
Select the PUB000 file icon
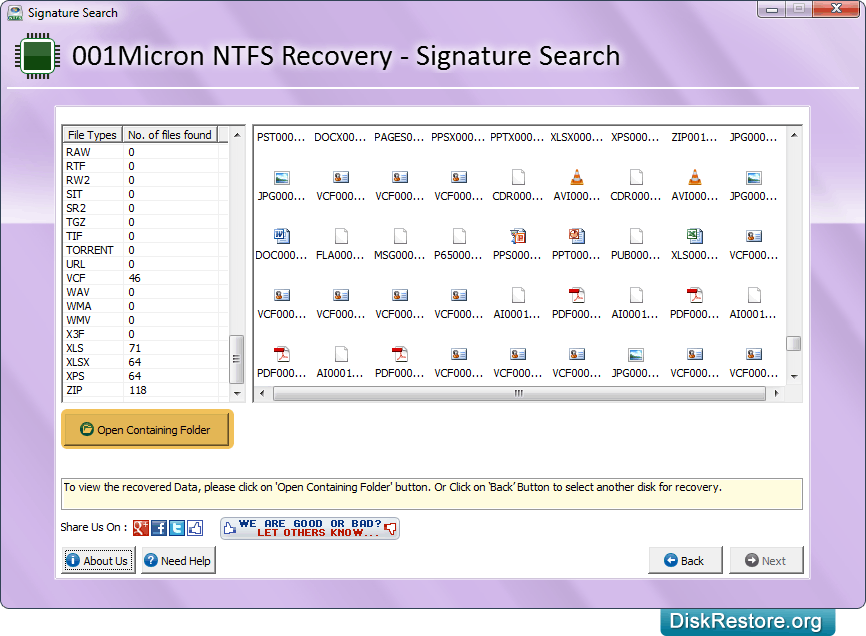636,236
